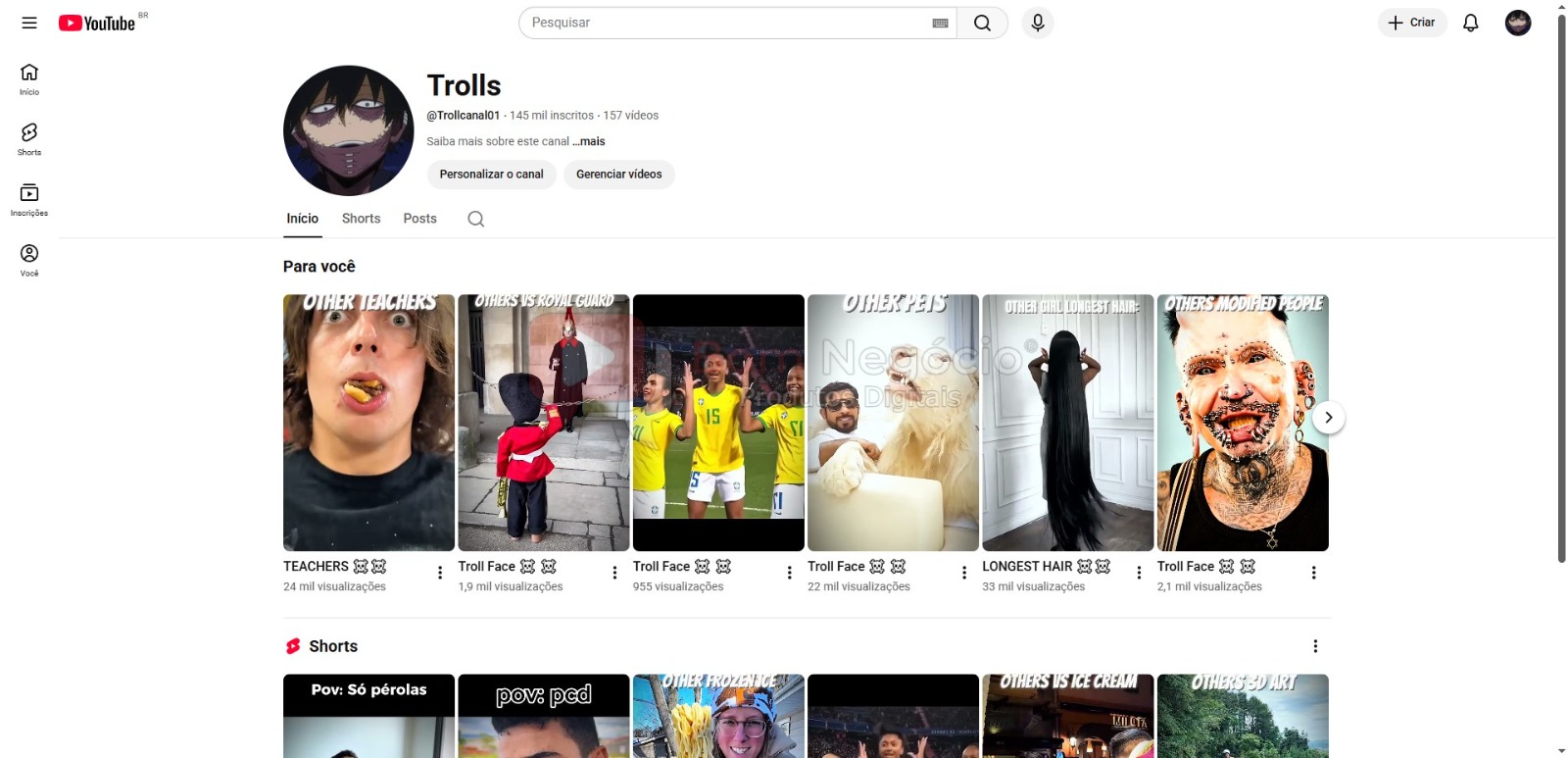Start voice search with microphone
The image size is (1568, 758).
1037,23
